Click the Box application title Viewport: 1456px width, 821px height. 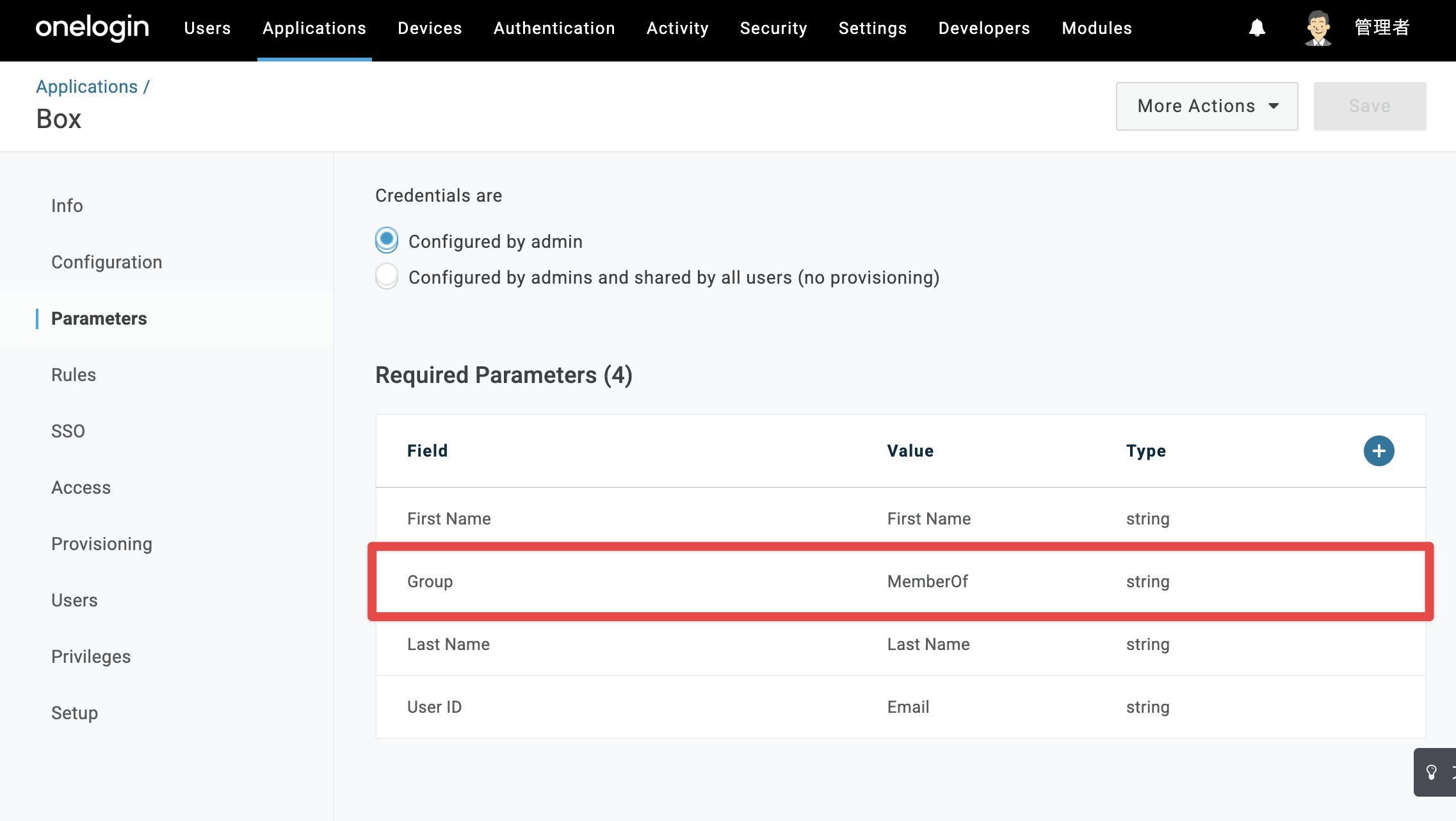click(x=59, y=119)
